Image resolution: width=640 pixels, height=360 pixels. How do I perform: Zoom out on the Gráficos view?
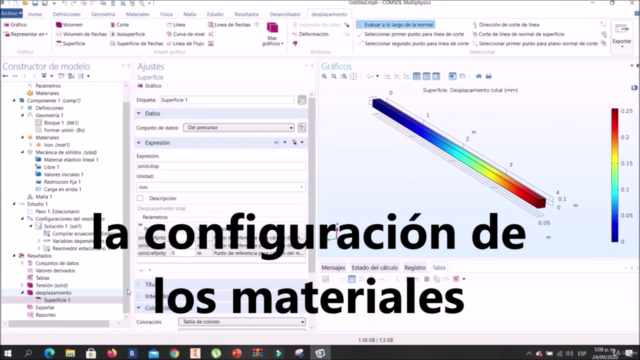point(334,76)
